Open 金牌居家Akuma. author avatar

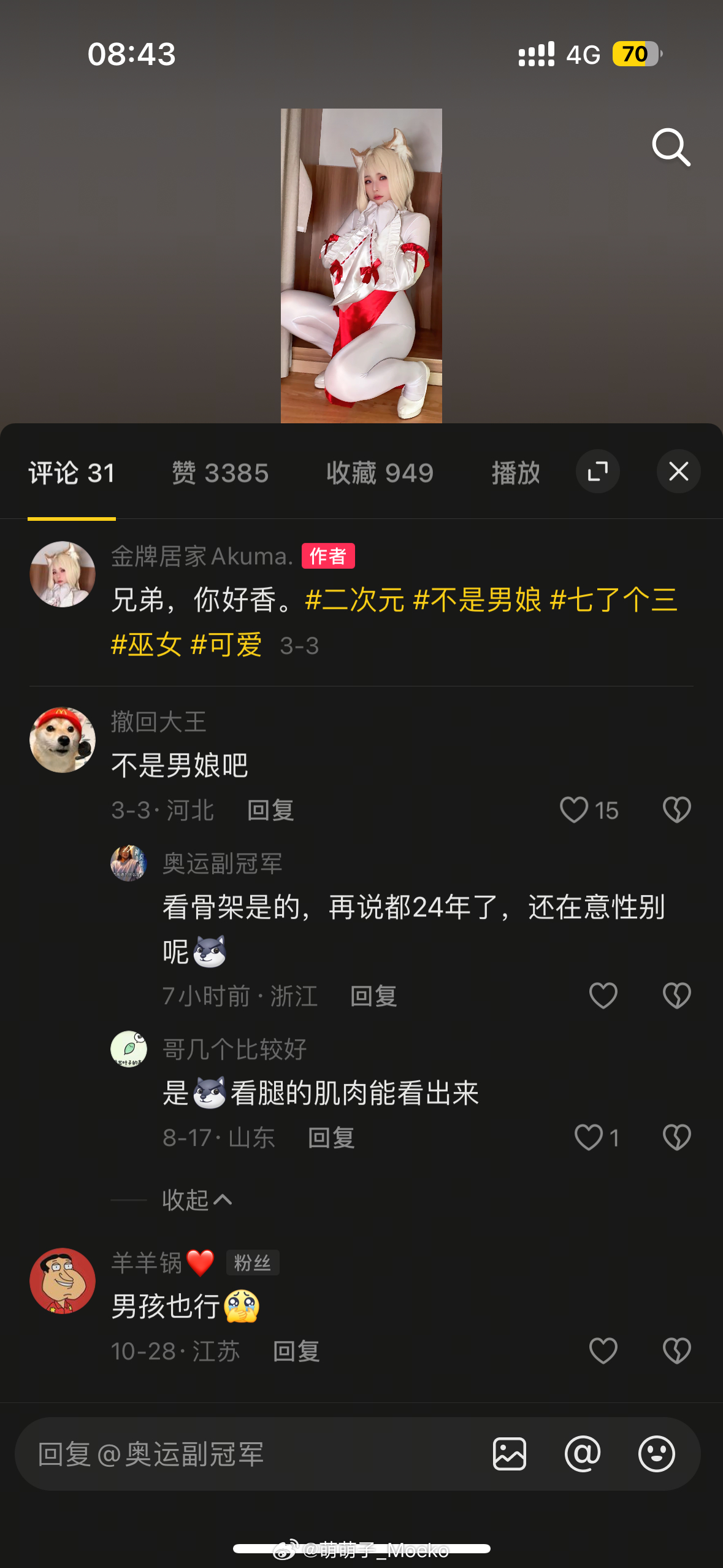[63, 574]
